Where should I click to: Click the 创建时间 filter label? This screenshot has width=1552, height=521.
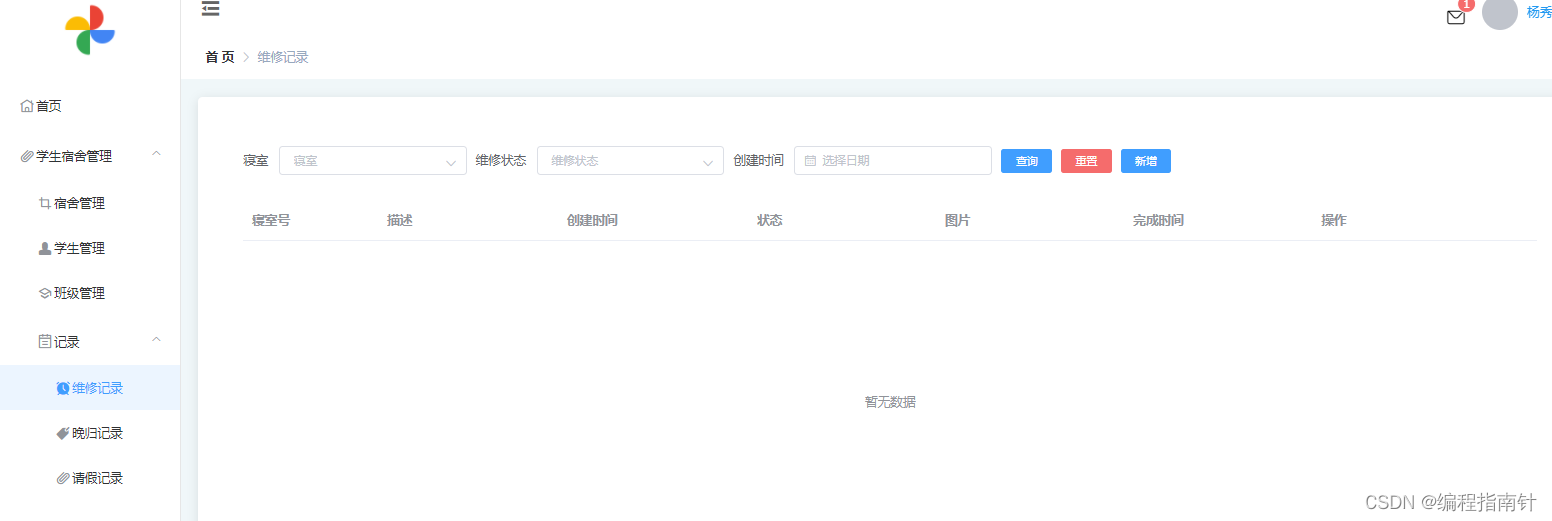click(x=758, y=160)
